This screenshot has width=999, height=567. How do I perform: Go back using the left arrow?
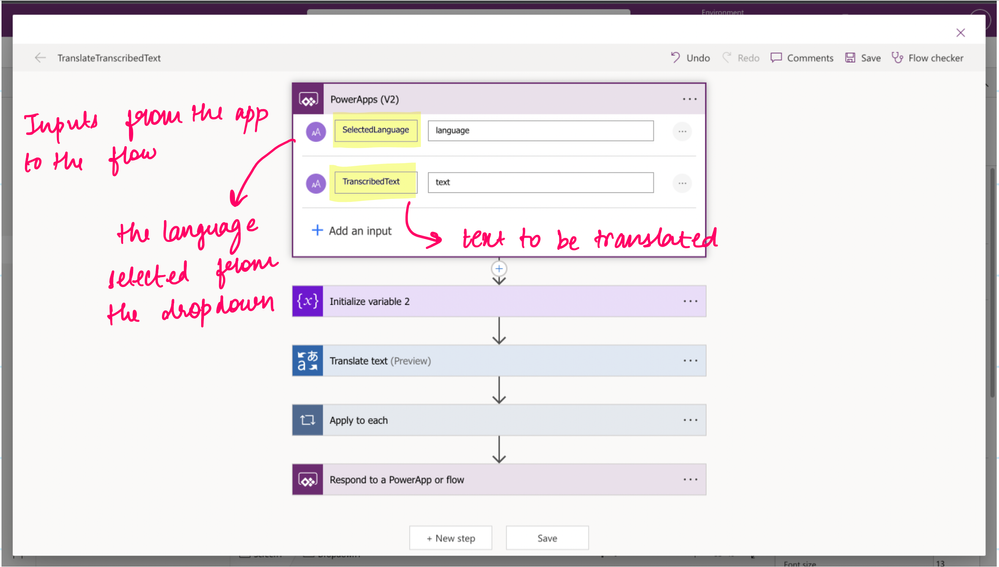pyautogui.click(x=40, y=58)
